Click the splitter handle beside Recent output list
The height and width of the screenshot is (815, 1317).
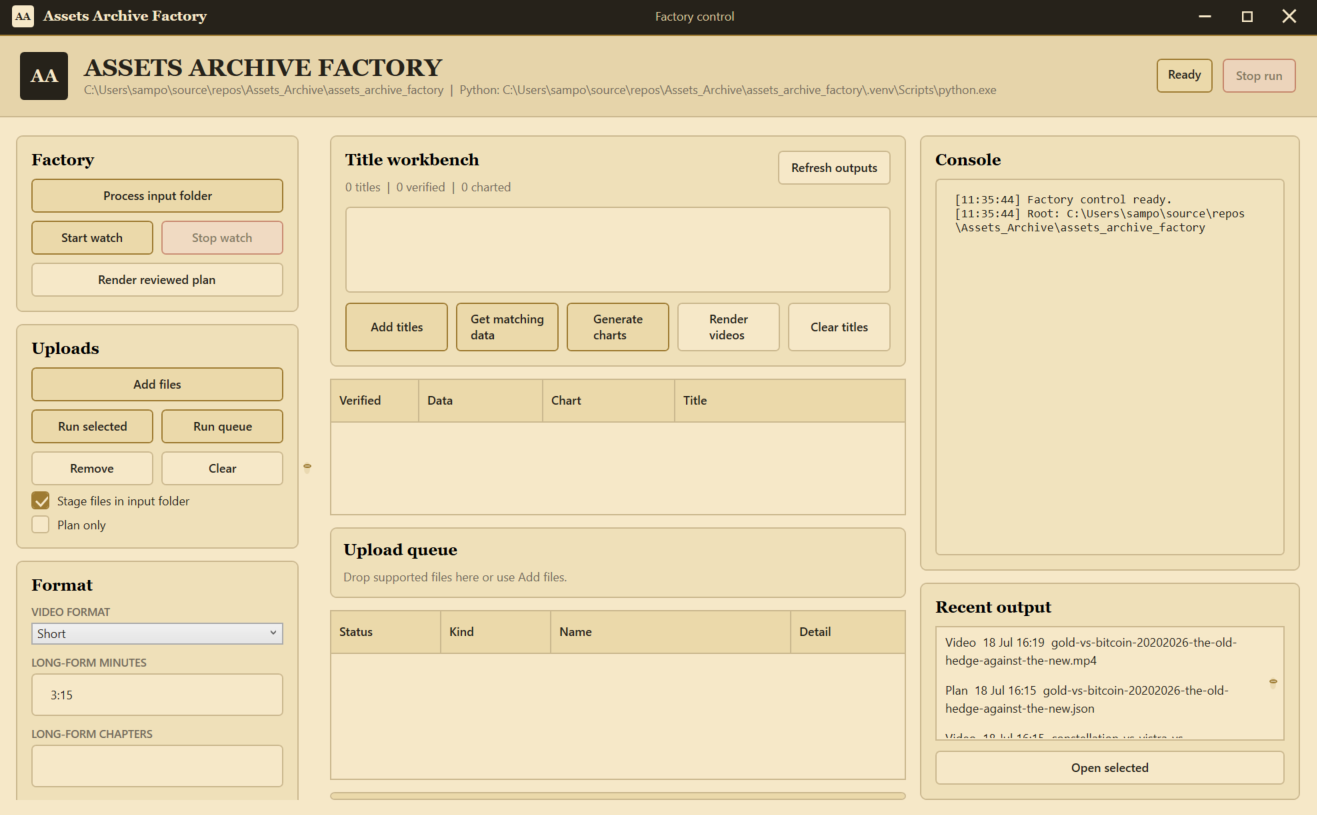(x=1273, y=683)
